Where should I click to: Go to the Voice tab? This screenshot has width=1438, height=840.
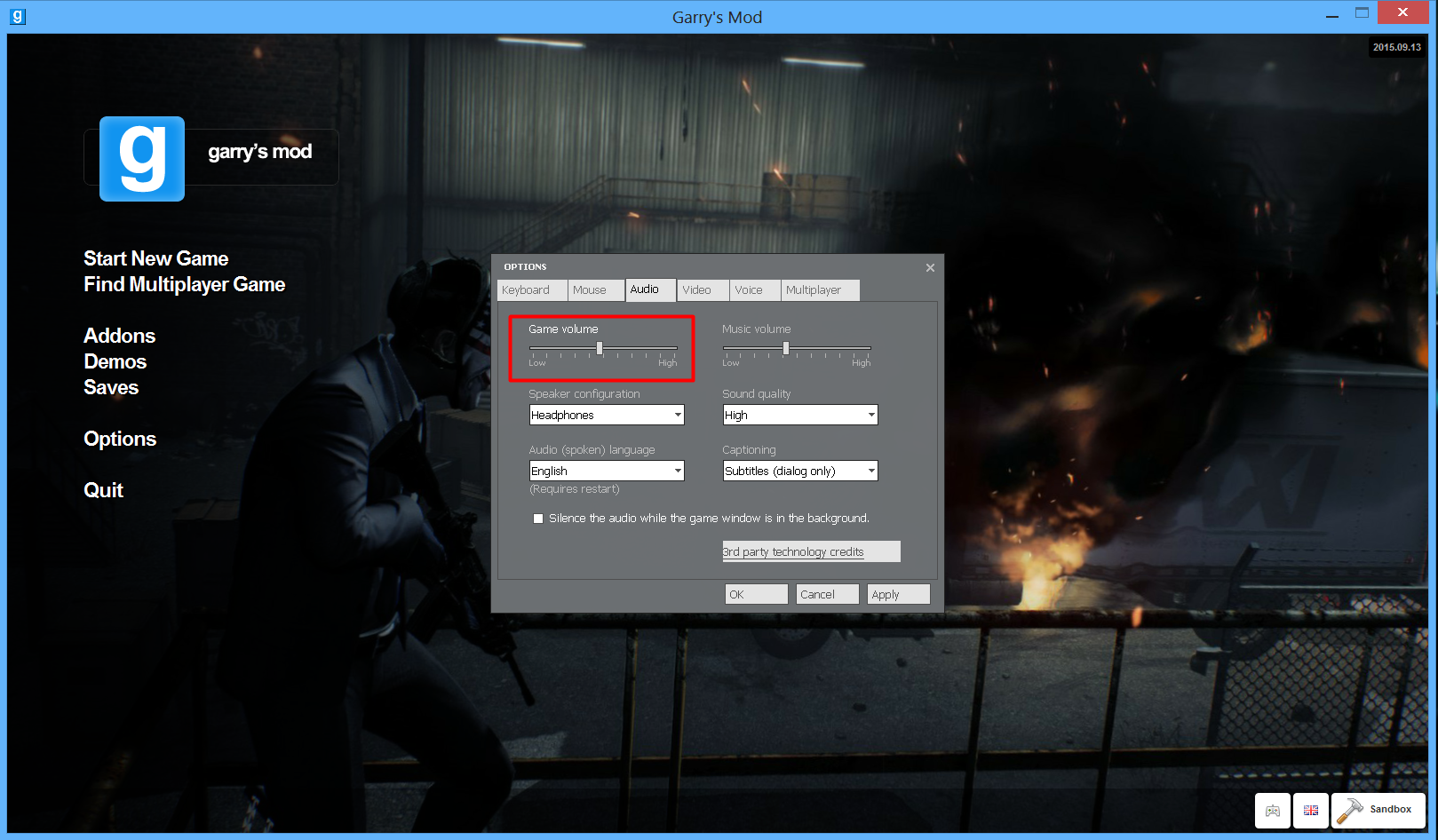(x=756, y=290)
